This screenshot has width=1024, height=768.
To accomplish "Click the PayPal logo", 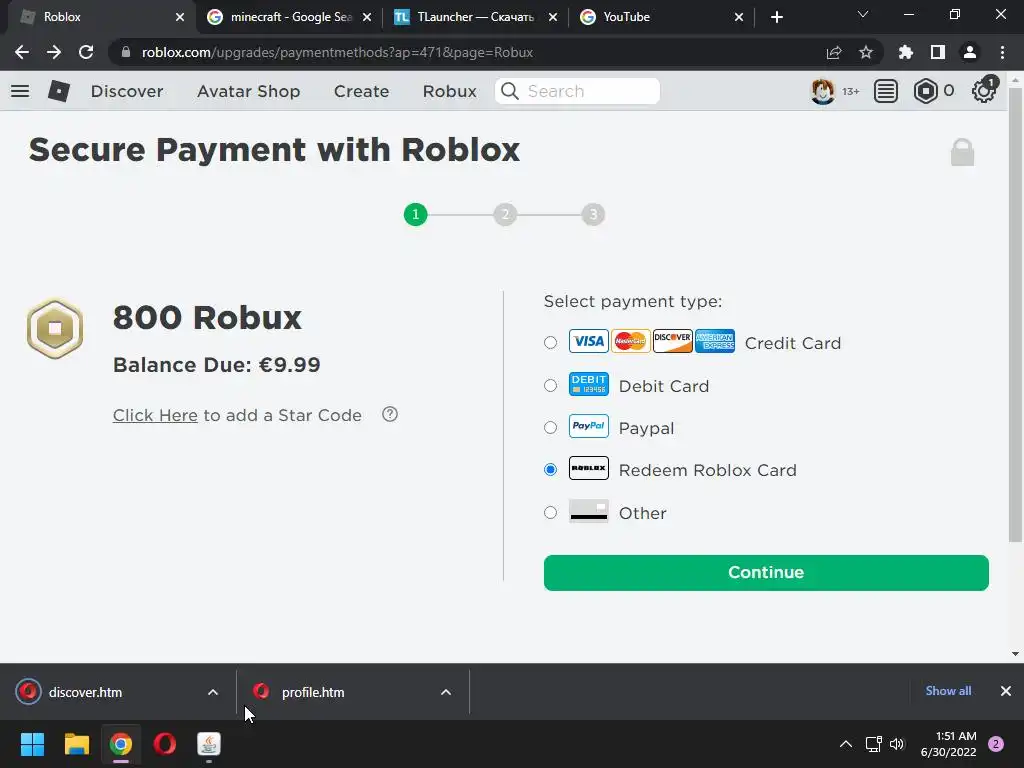I will point(588,426).
